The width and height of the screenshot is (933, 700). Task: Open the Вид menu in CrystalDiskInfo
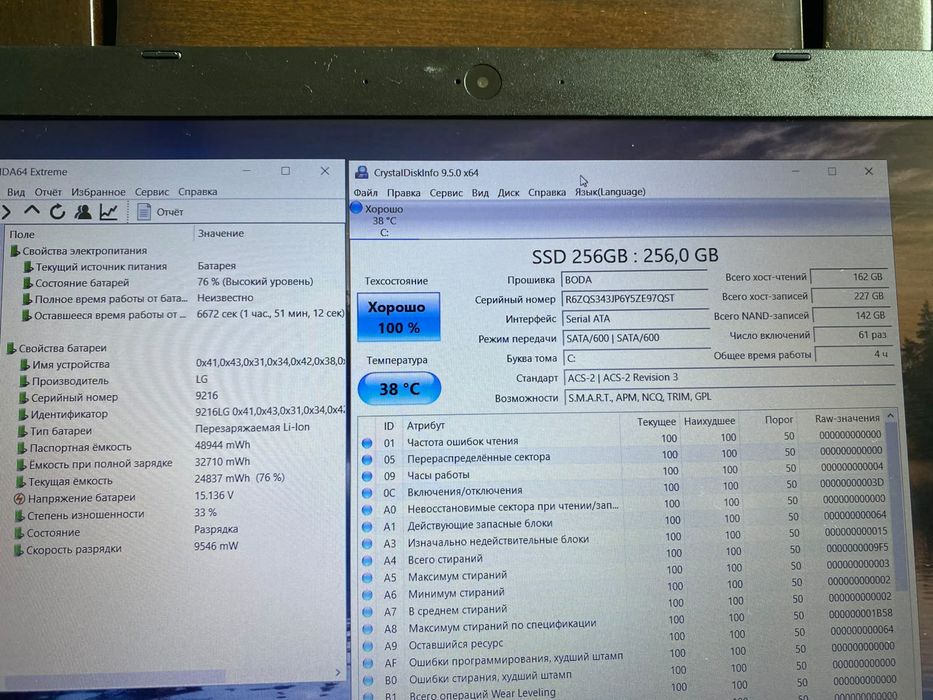(x=480, y=192)
